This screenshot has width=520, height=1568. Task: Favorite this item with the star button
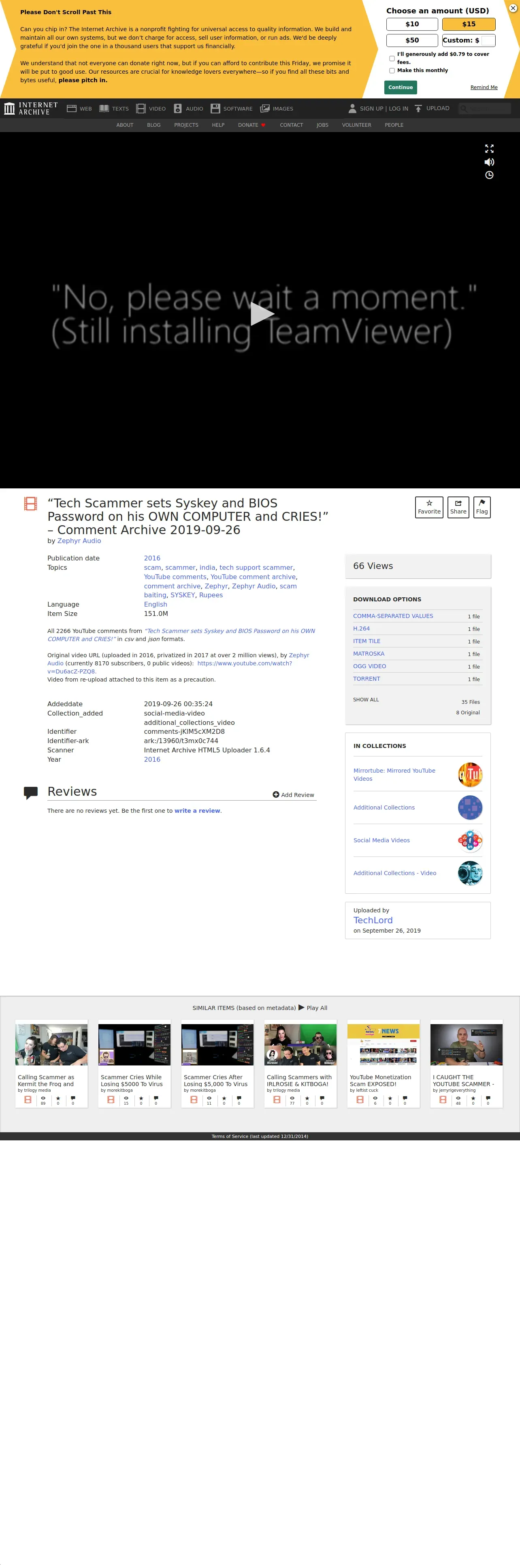[429, 507]
